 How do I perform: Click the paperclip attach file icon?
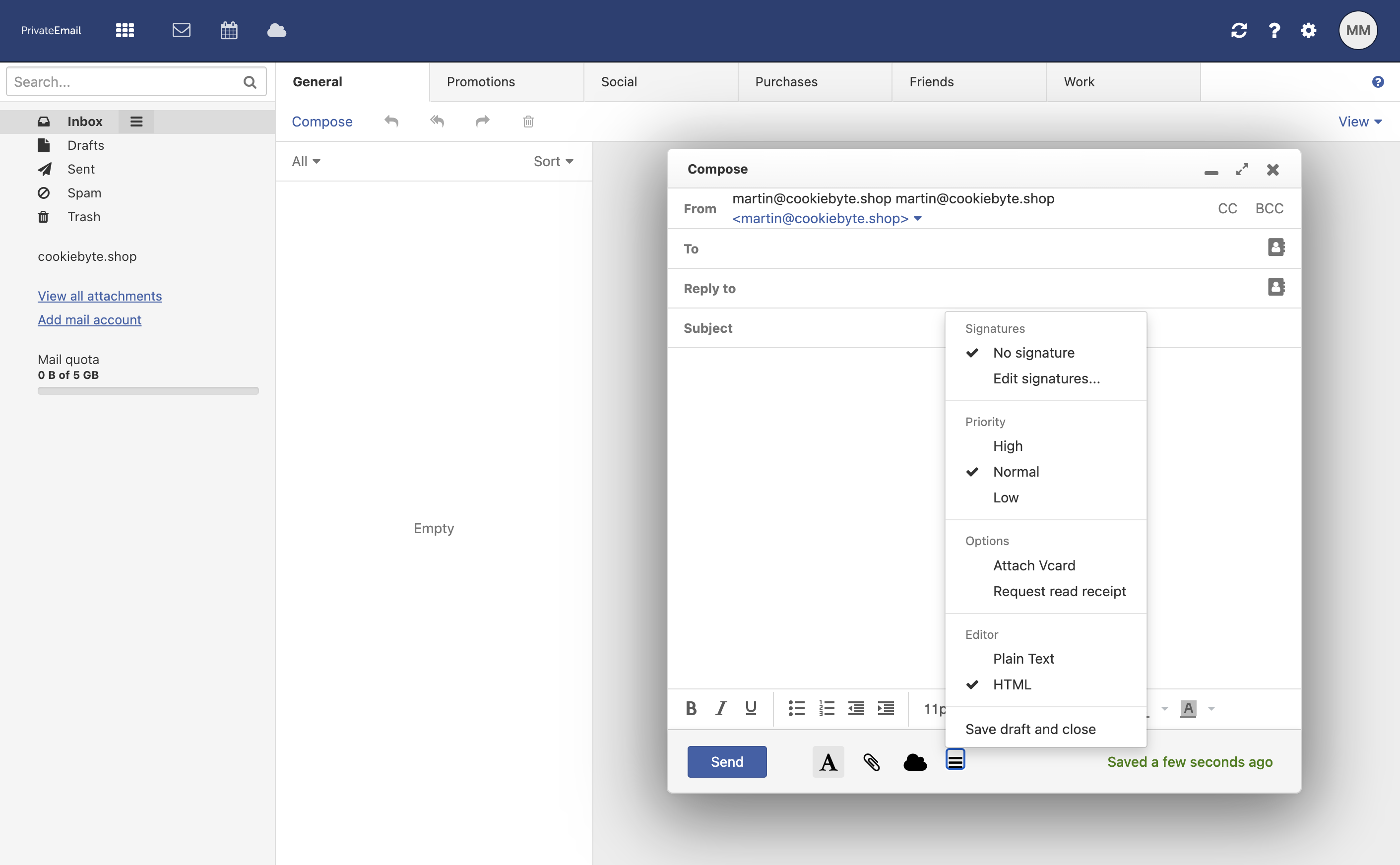click(x=871, y=761)
